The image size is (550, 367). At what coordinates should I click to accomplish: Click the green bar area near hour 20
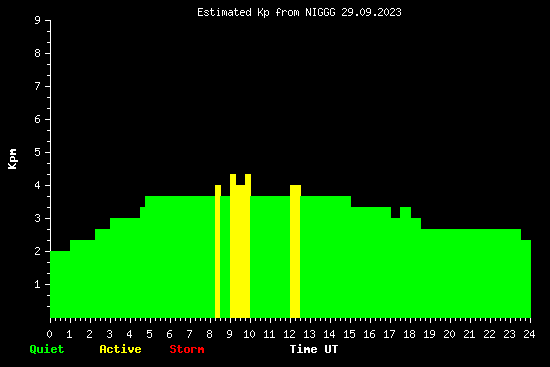pyautogui.click(x=450, y=273)
